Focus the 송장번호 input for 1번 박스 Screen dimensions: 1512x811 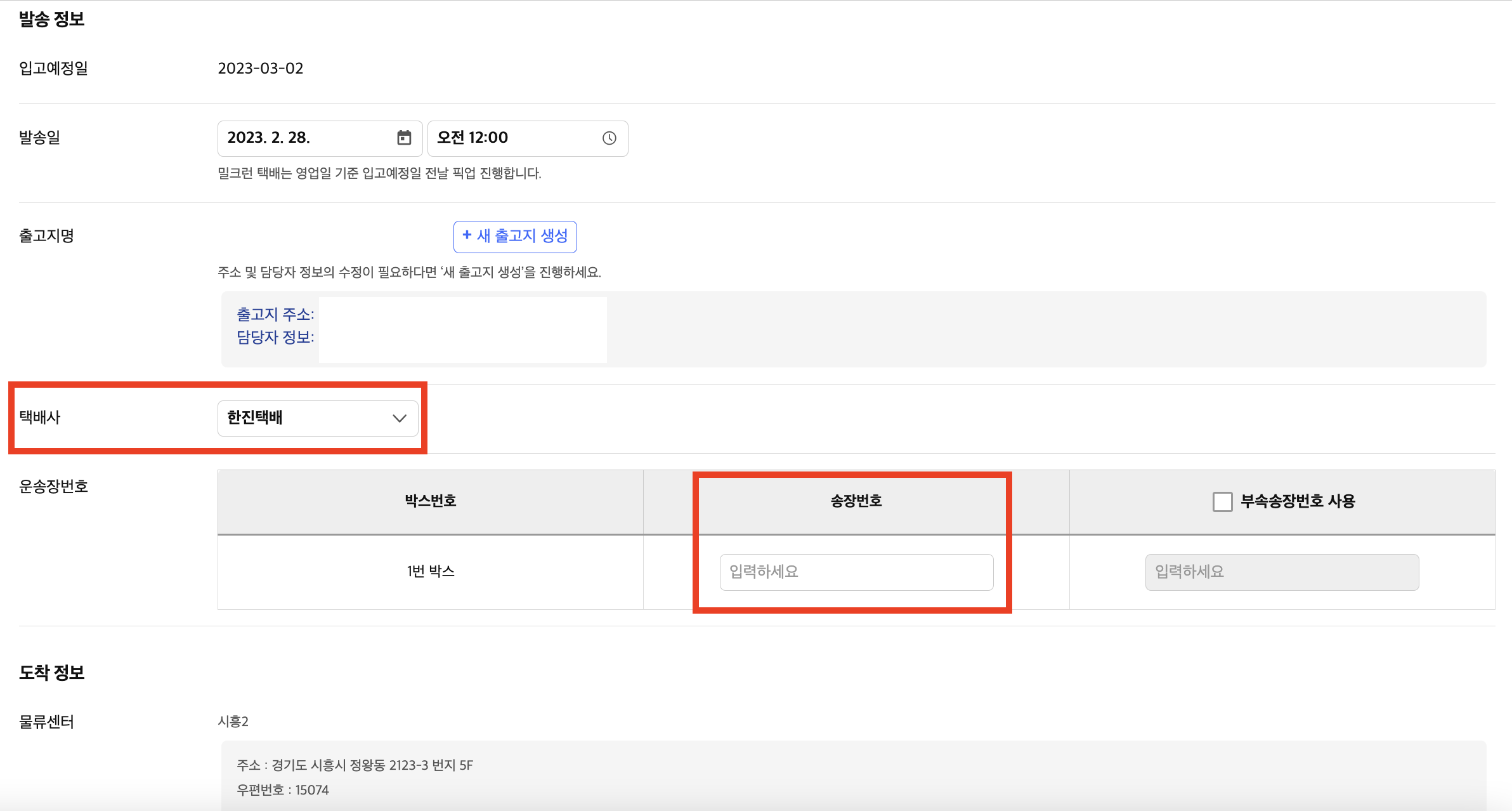click(856, 572)
